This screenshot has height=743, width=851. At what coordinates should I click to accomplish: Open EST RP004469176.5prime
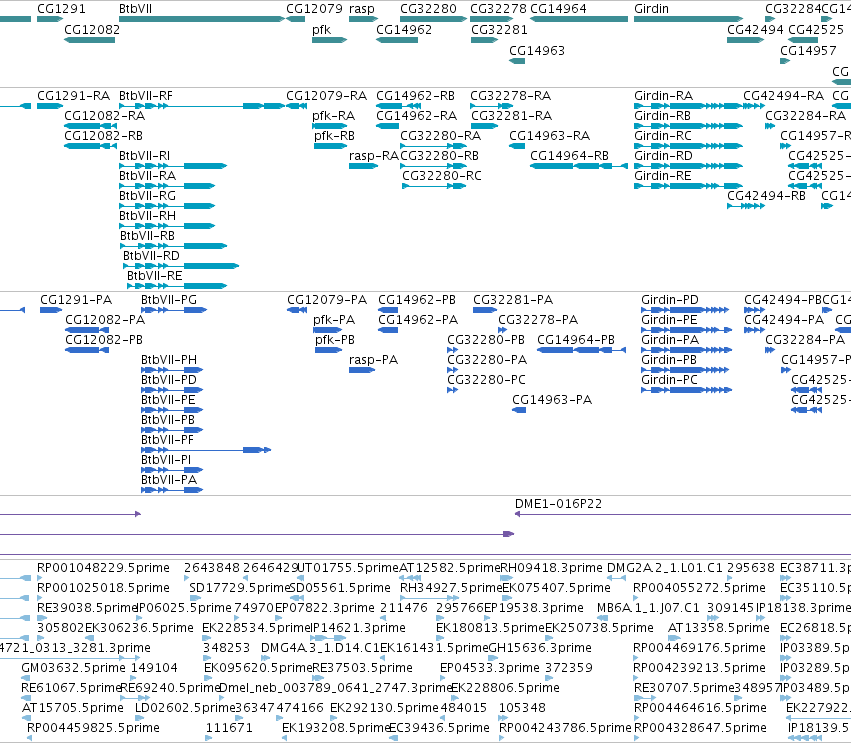(x=699, y=648)
